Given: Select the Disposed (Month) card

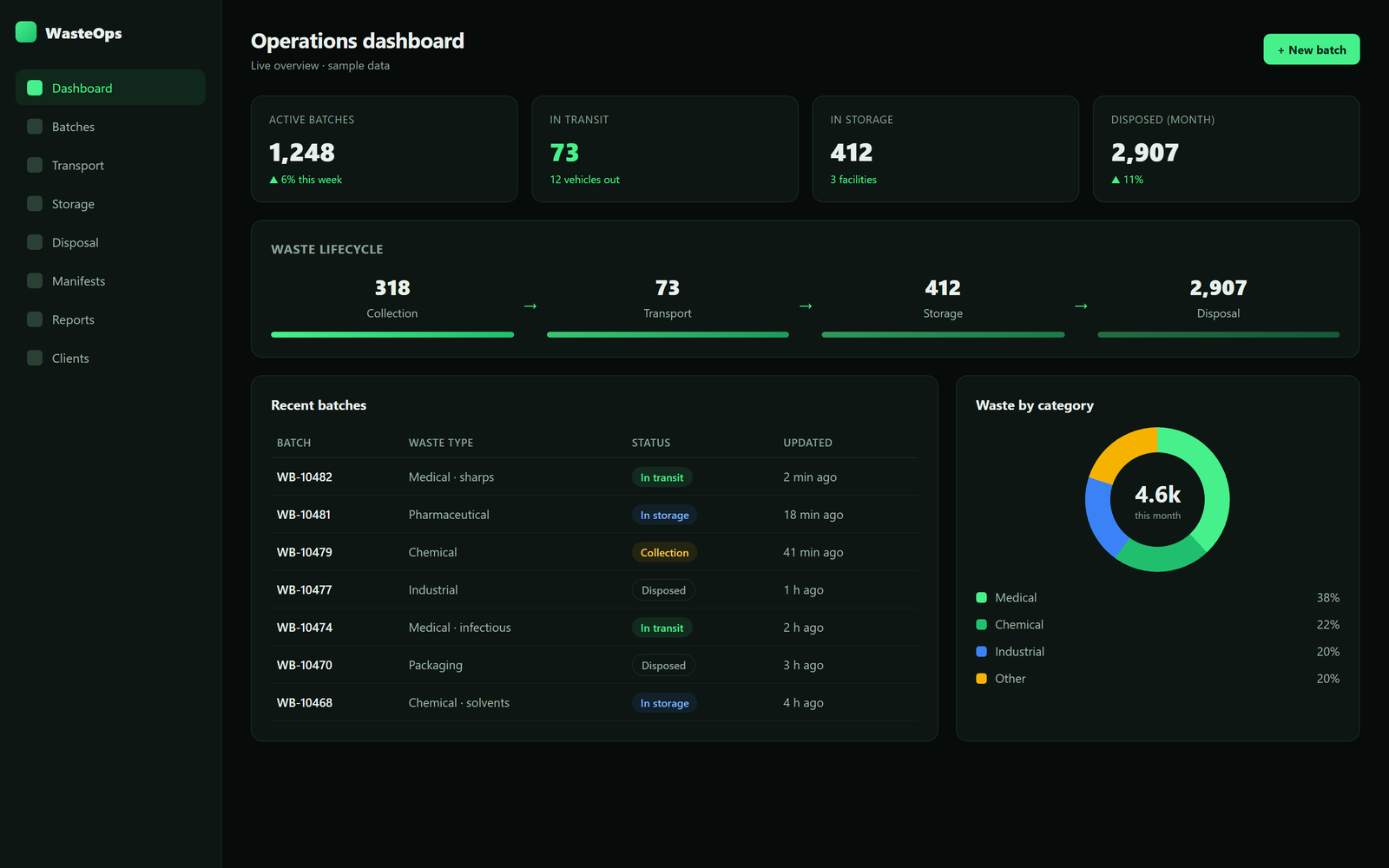Looking at the screenshot, I should point(1226,148).
